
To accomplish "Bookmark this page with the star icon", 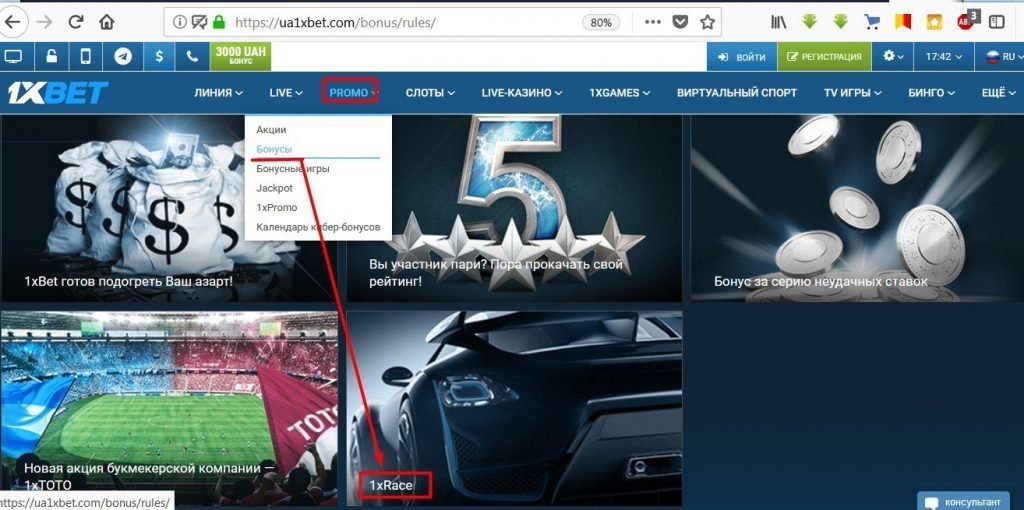I will (x=707, y=22).
